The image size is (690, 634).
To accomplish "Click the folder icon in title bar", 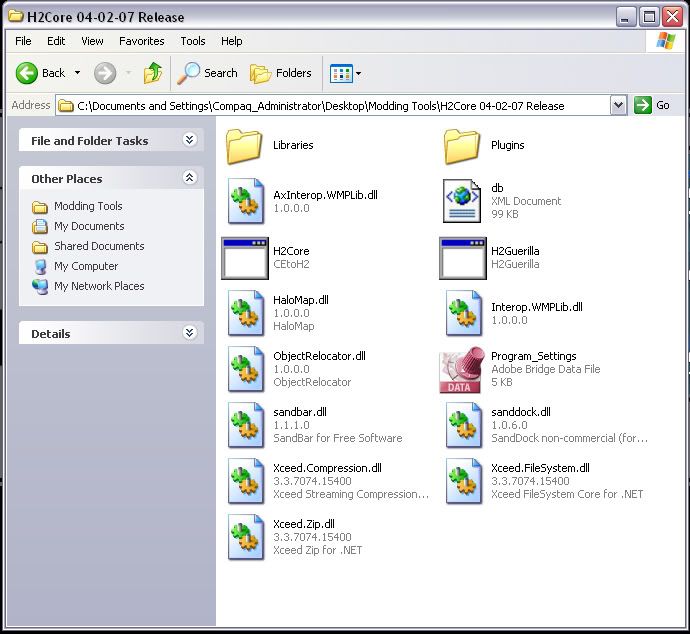I will point(16,17).
